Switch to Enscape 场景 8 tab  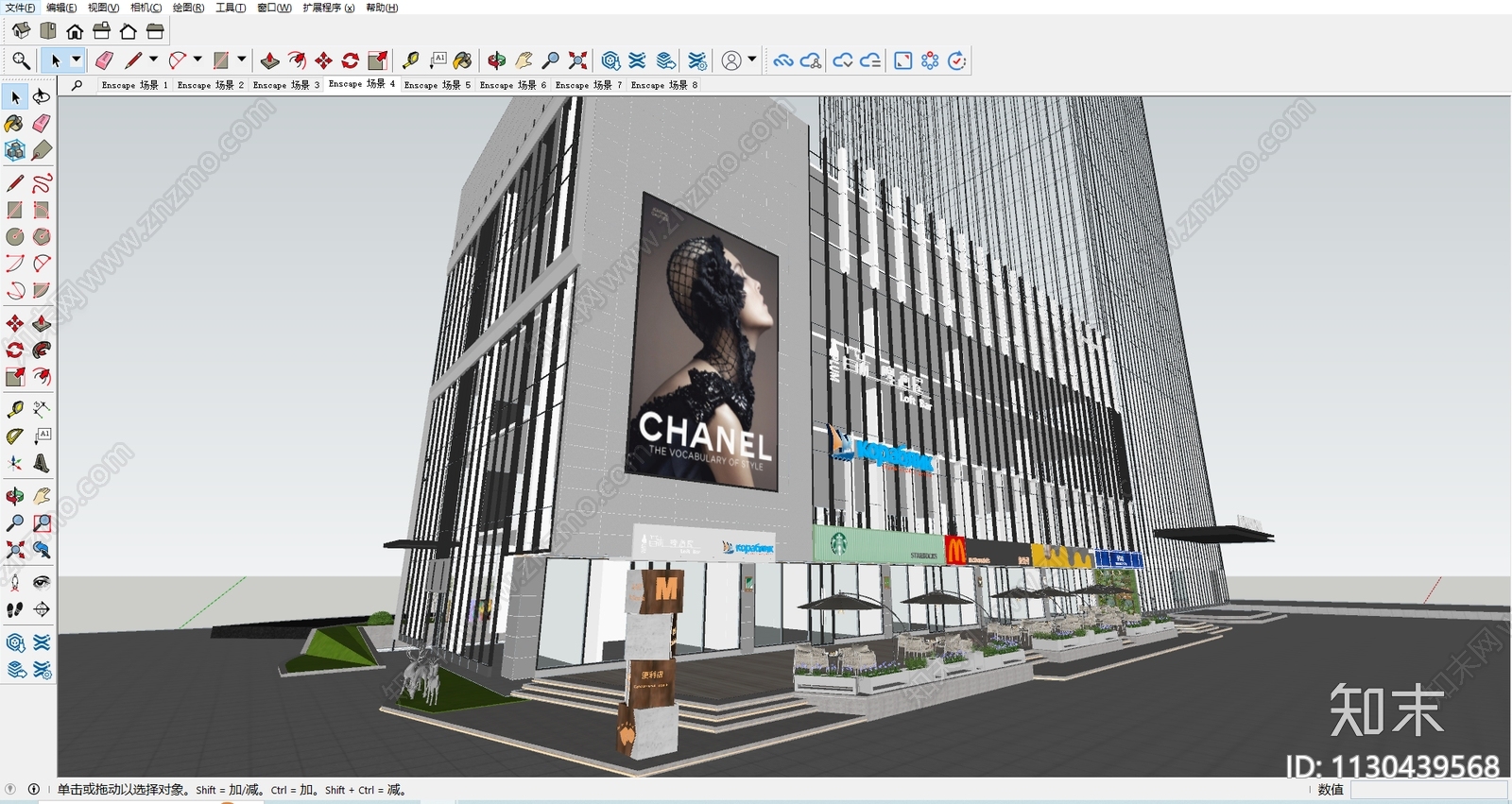(x=663, y=85)
